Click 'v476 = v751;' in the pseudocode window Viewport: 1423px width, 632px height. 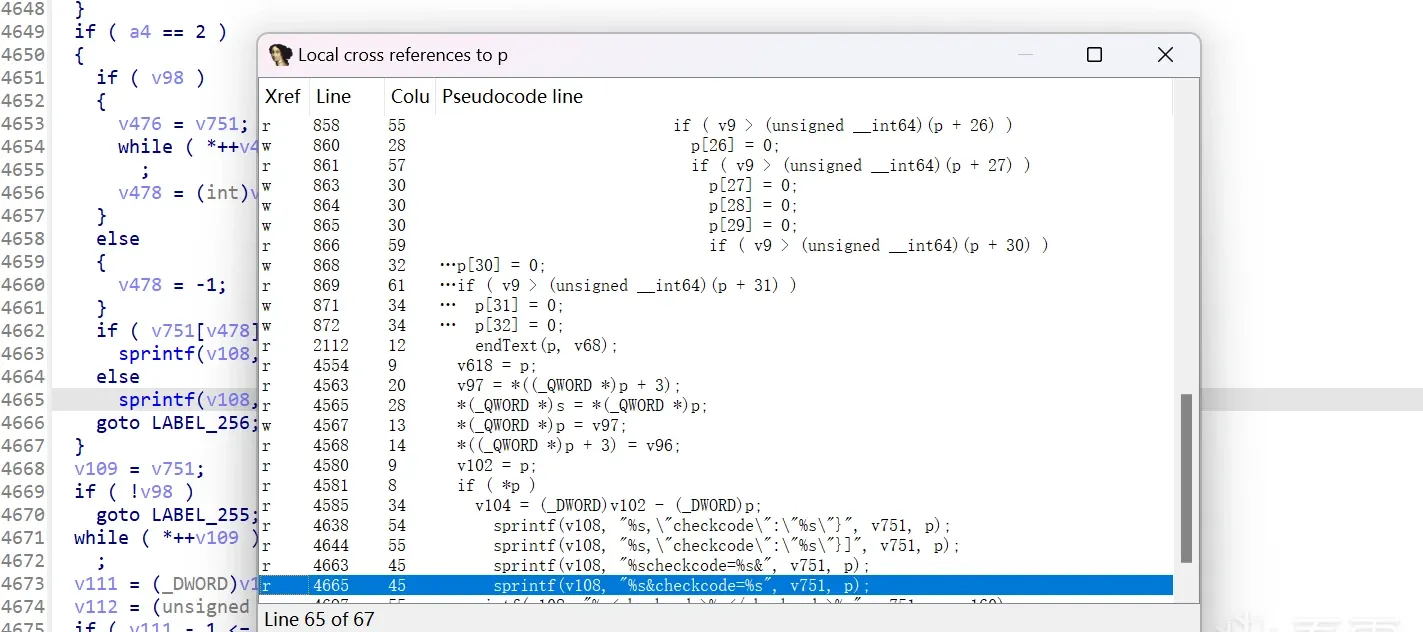tap(183, 124)
